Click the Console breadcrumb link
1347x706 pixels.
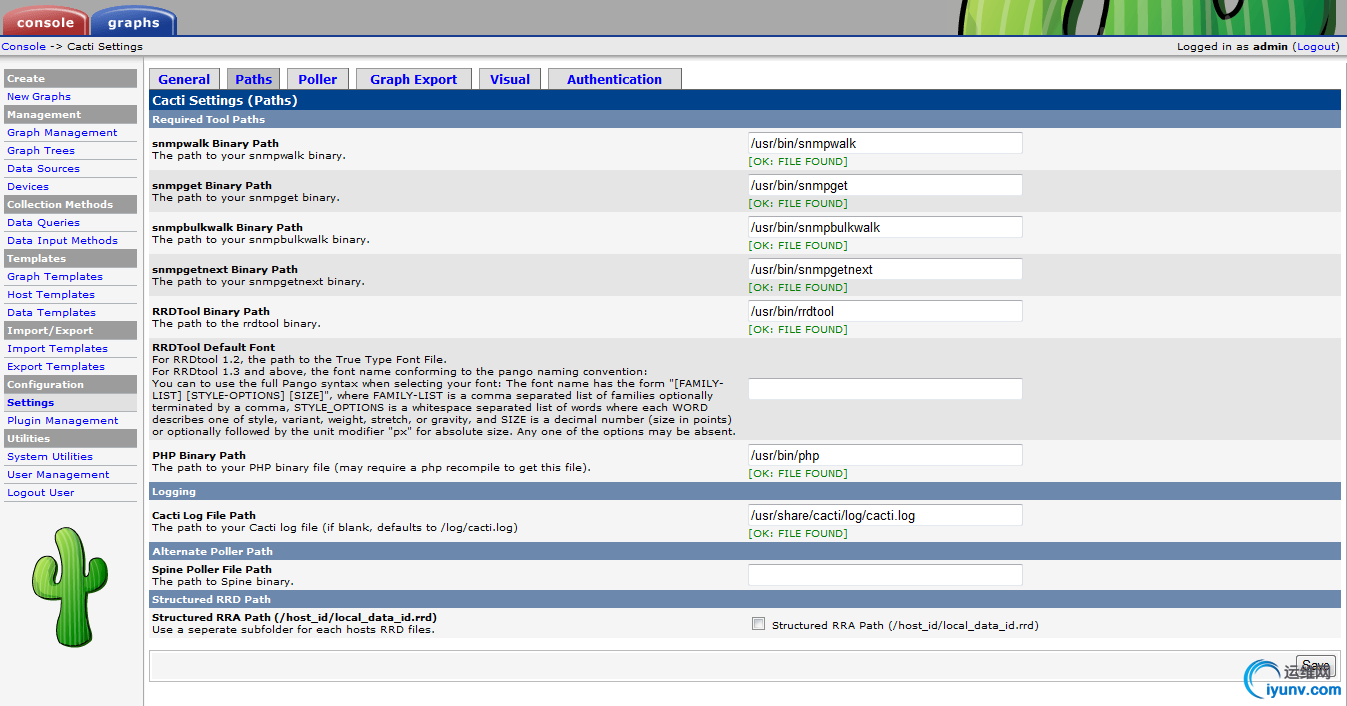click(x=23, y=46)
